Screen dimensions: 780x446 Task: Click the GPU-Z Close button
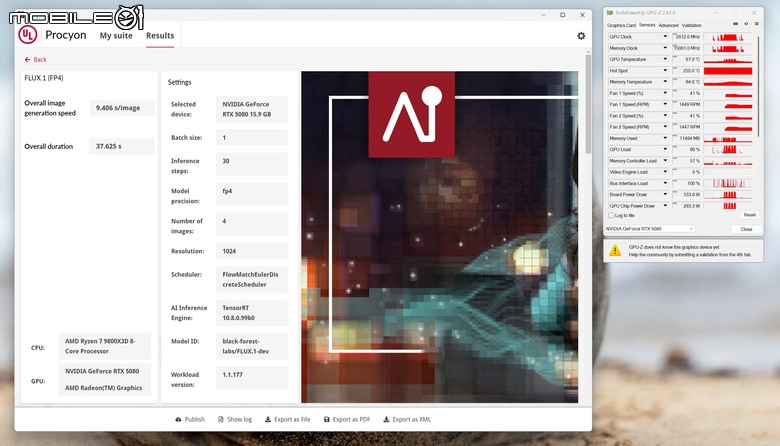746,229
